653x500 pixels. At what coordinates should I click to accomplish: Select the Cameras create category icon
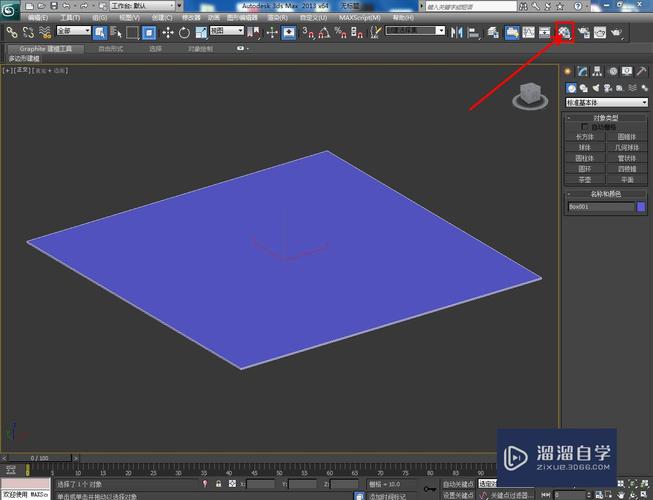tap(608, 88)
